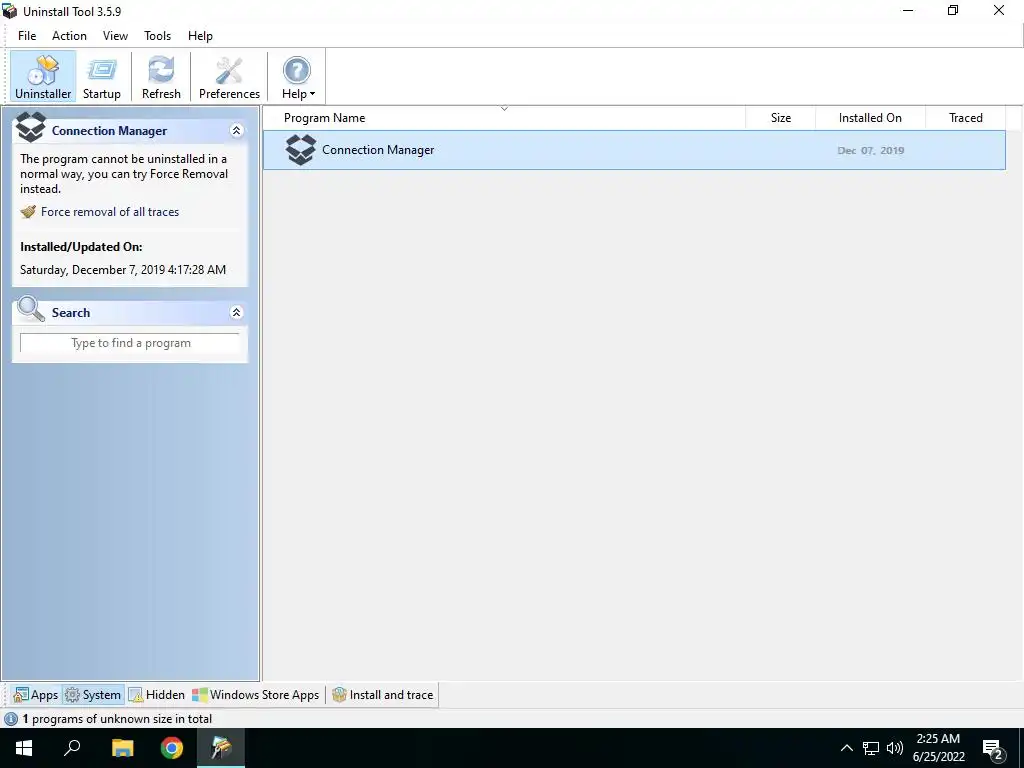Image resolution: width=1024 pixels, height=768 pixels.
Task: Sort by Size column header
Action: coord(780,118)
